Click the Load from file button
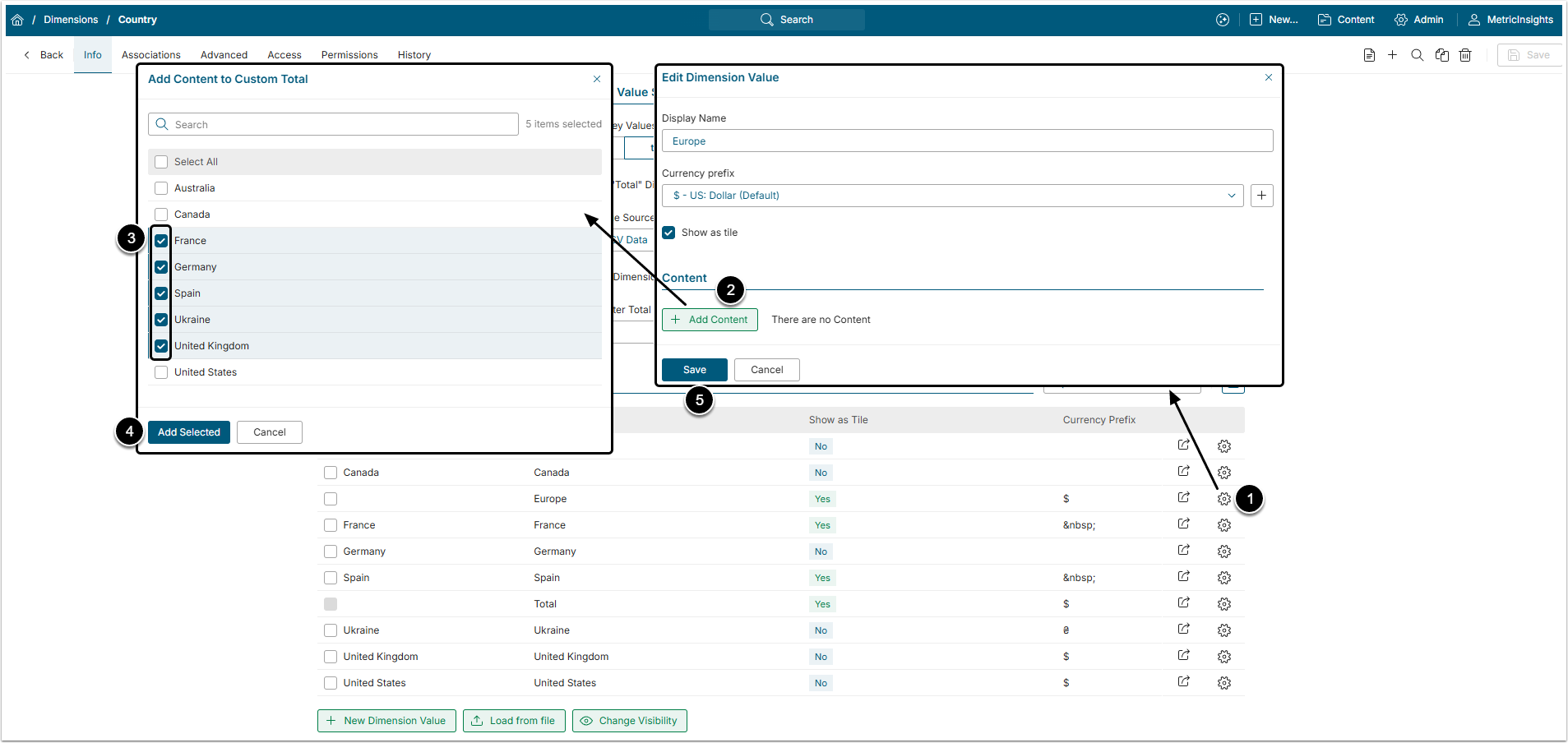1568x743 pixels. point(514,721)
